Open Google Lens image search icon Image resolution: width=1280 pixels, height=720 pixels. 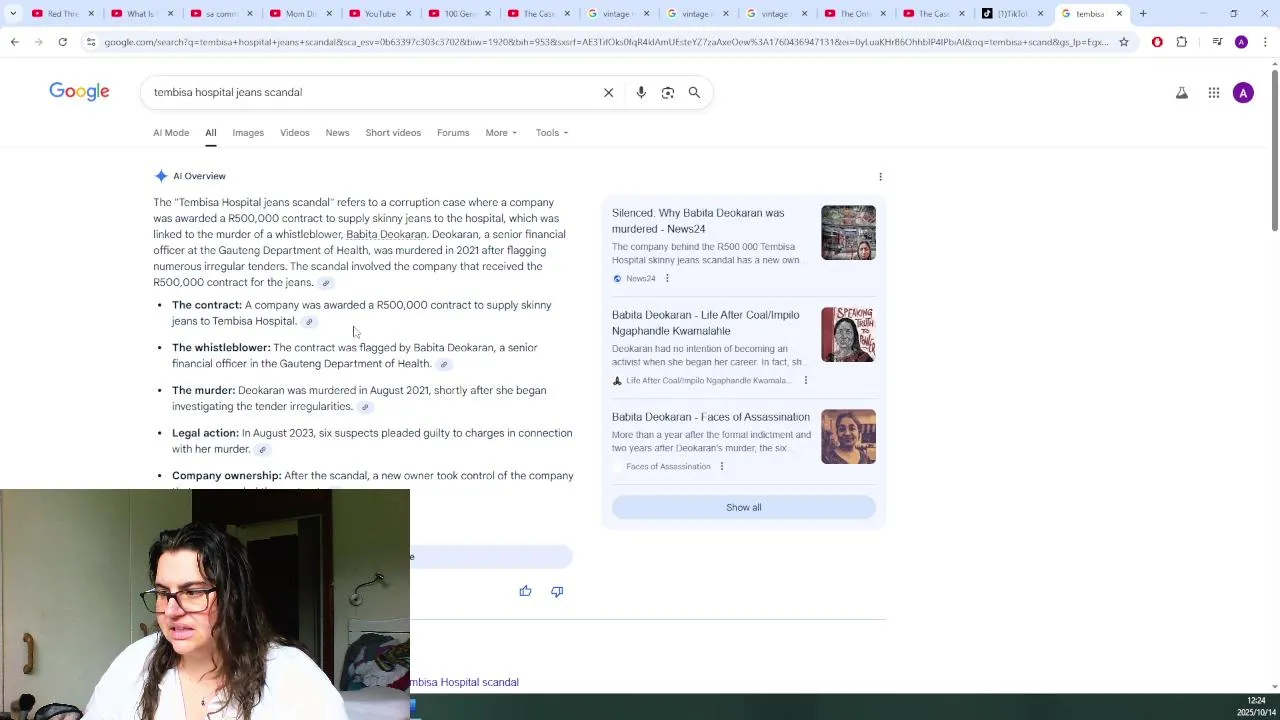point(668,92)
